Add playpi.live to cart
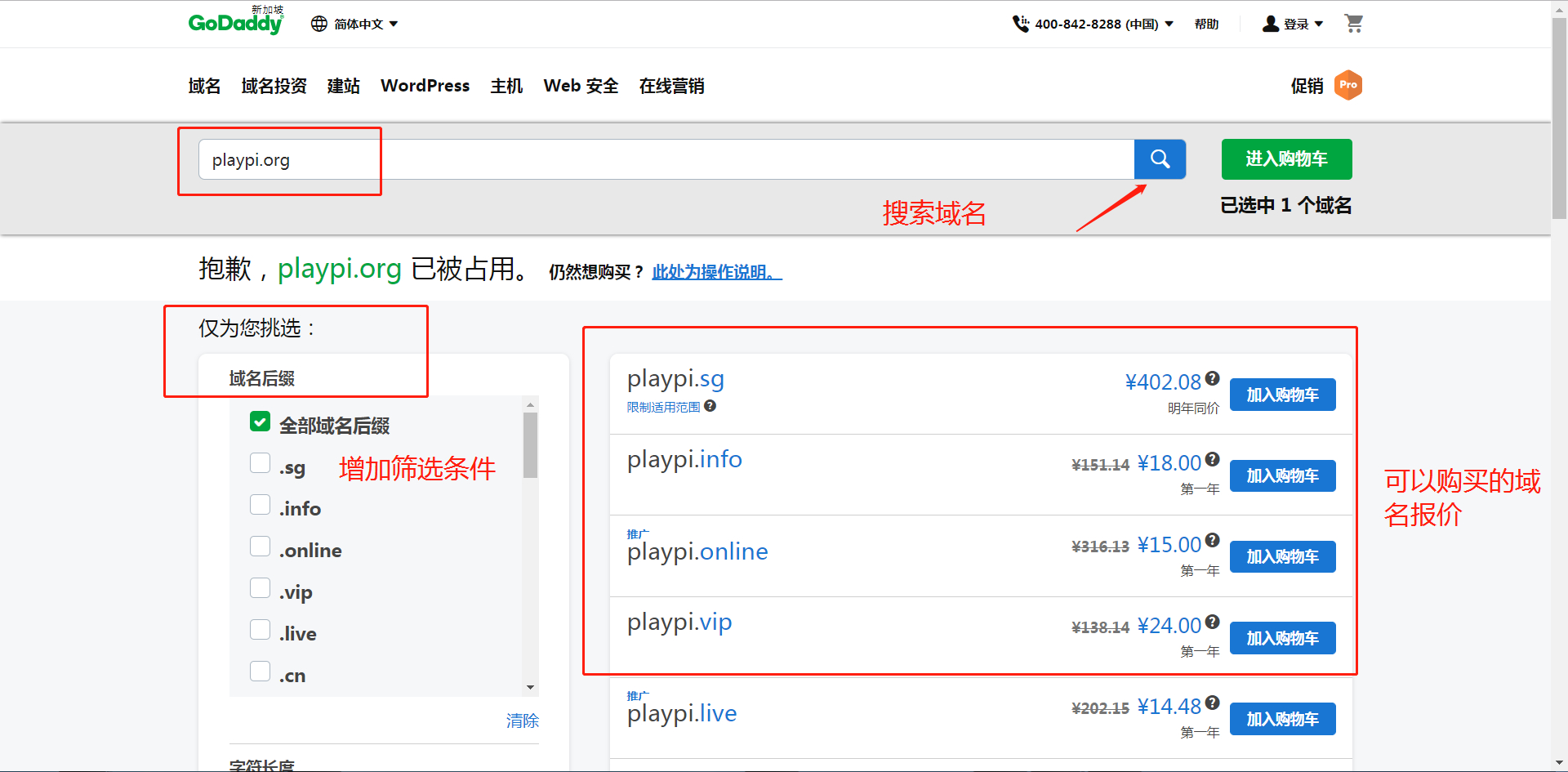Screen dimensions: 1568x772 [x=1282, y=719]
